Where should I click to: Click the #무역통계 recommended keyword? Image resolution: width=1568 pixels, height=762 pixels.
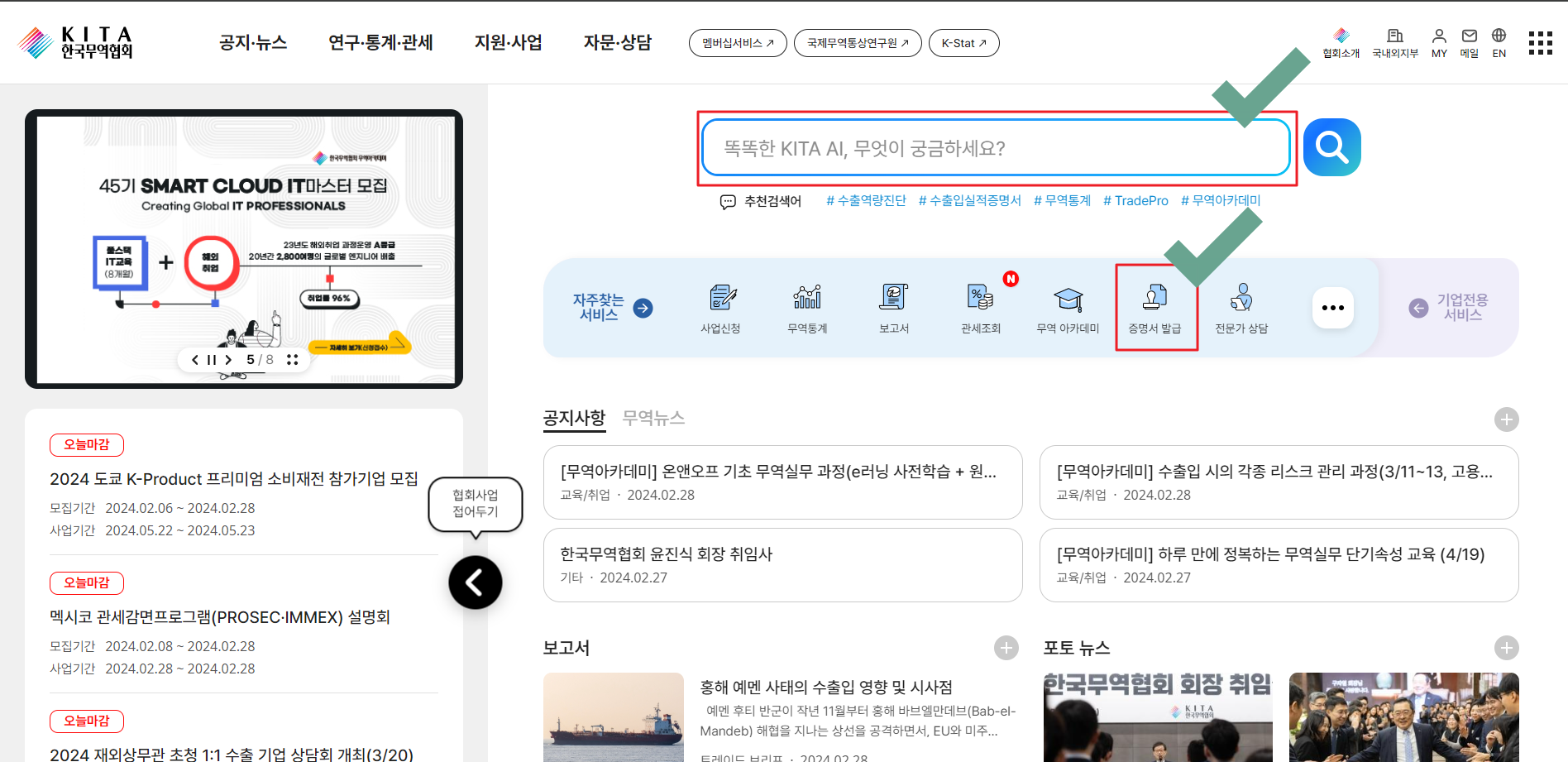point(1062,201)
